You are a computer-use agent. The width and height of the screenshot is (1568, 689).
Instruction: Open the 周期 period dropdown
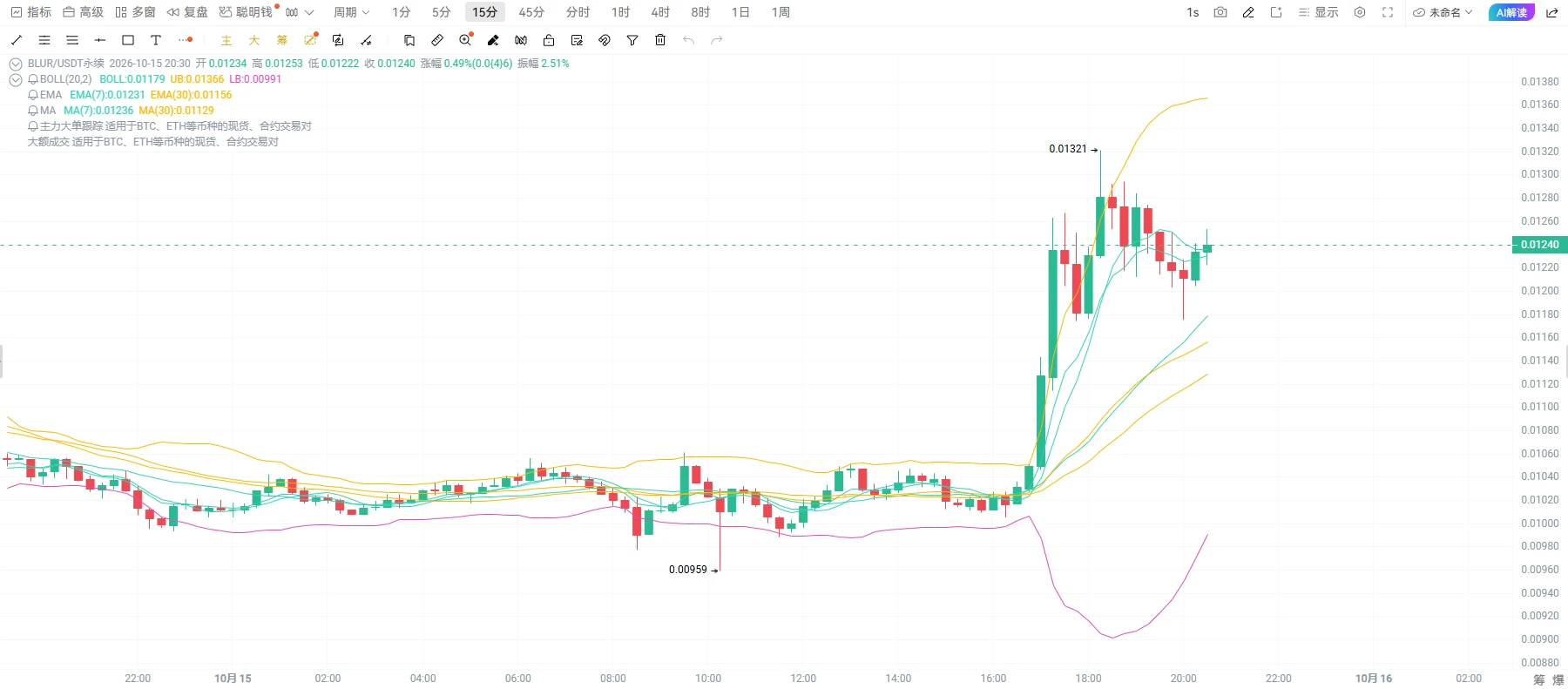pyautogui.click(x=351, y=12)
